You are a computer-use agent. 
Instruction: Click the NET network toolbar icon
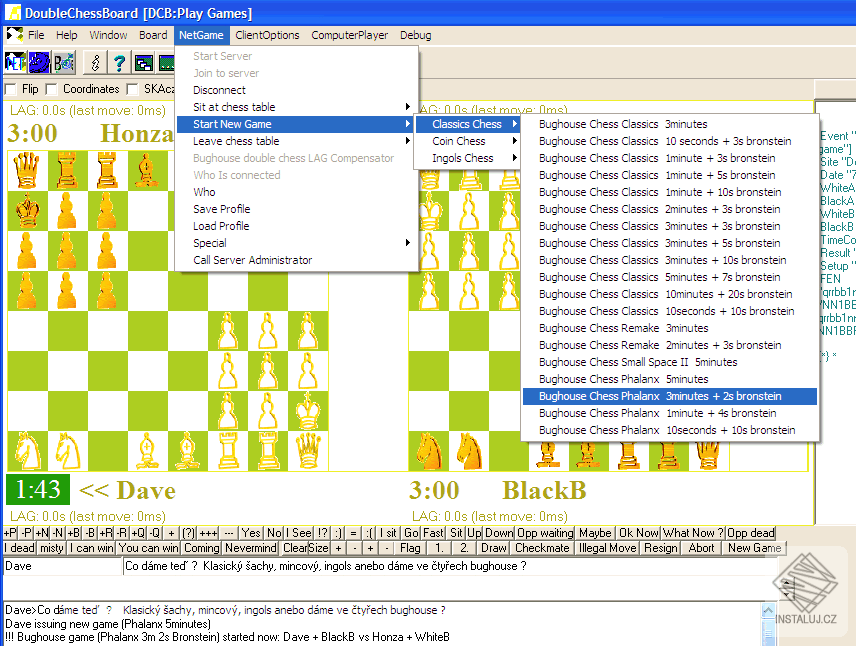point(15,63)
